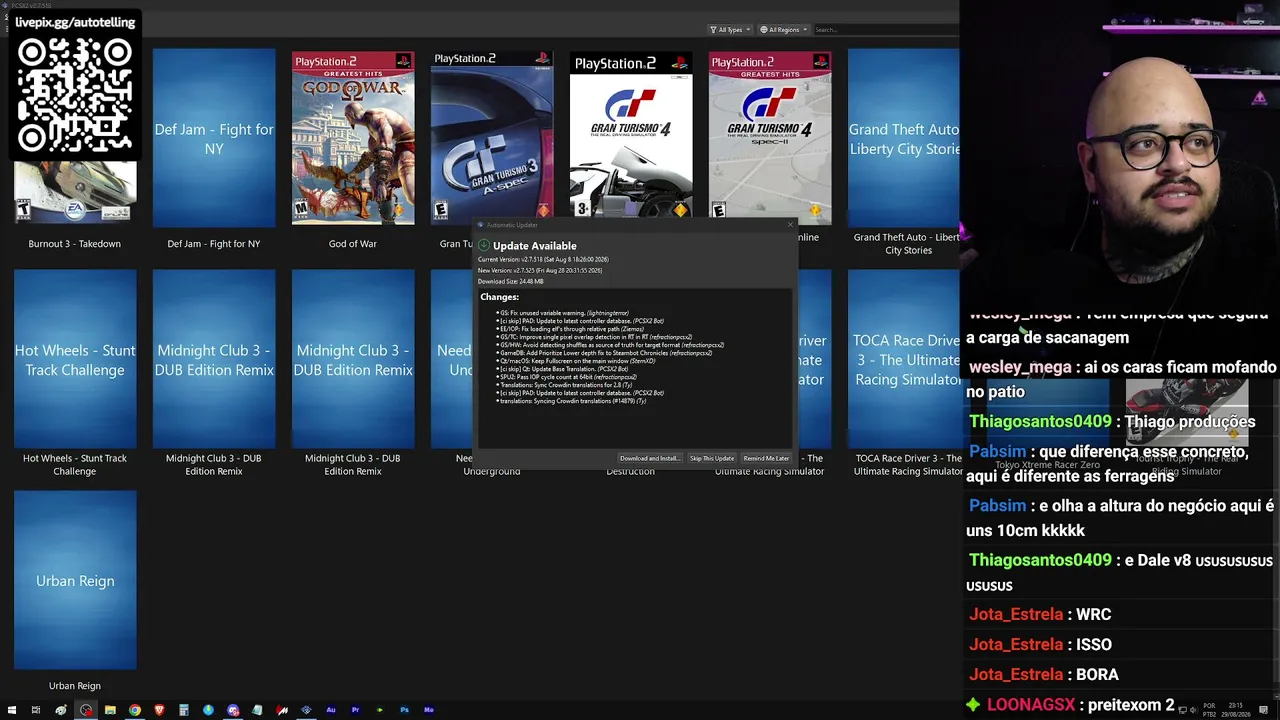The height and width of the screenshot is (720, 1280).
Task: Select the Urban Reign blue cover
Action: (75, 580)
